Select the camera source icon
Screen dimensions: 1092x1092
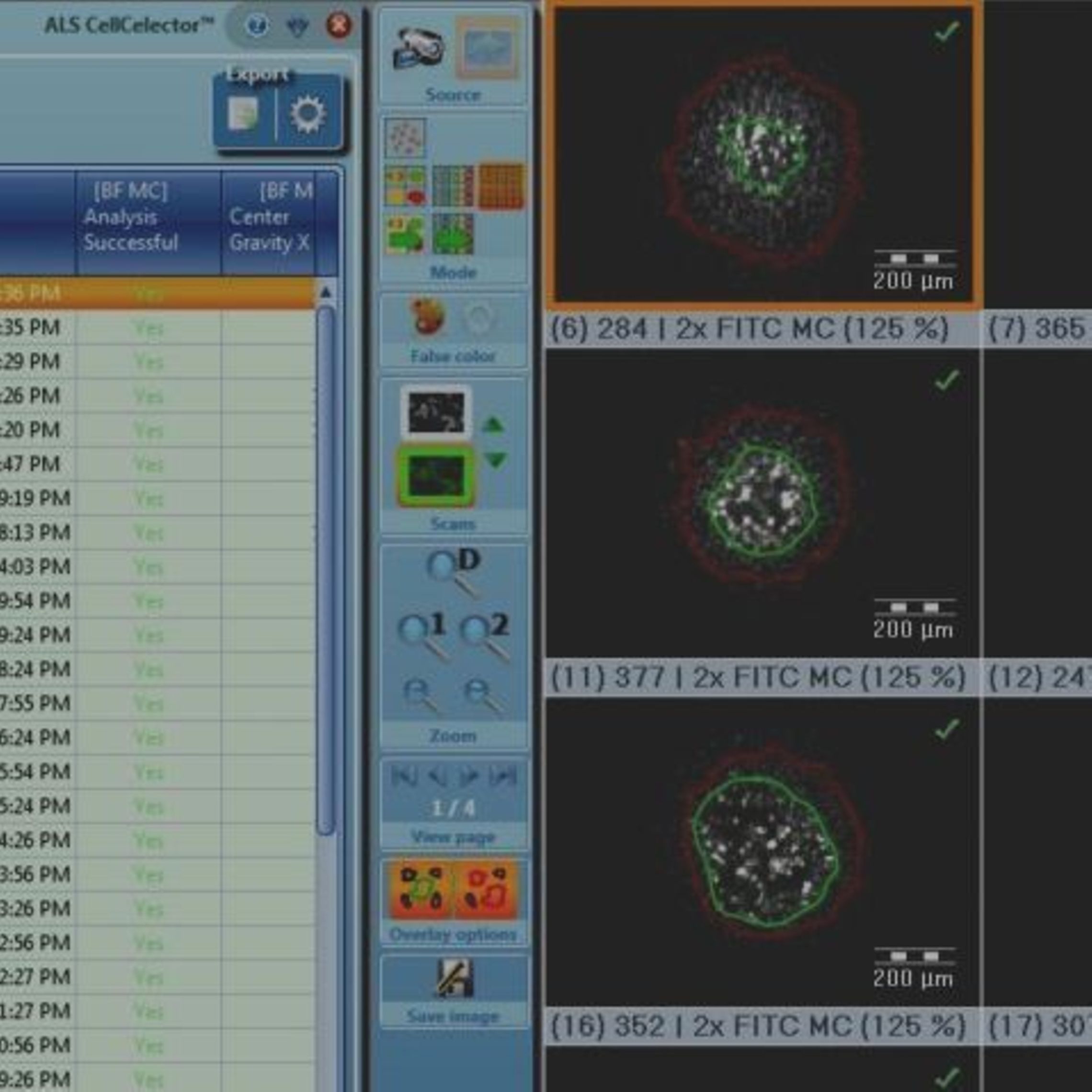click(x=418, y=48)
